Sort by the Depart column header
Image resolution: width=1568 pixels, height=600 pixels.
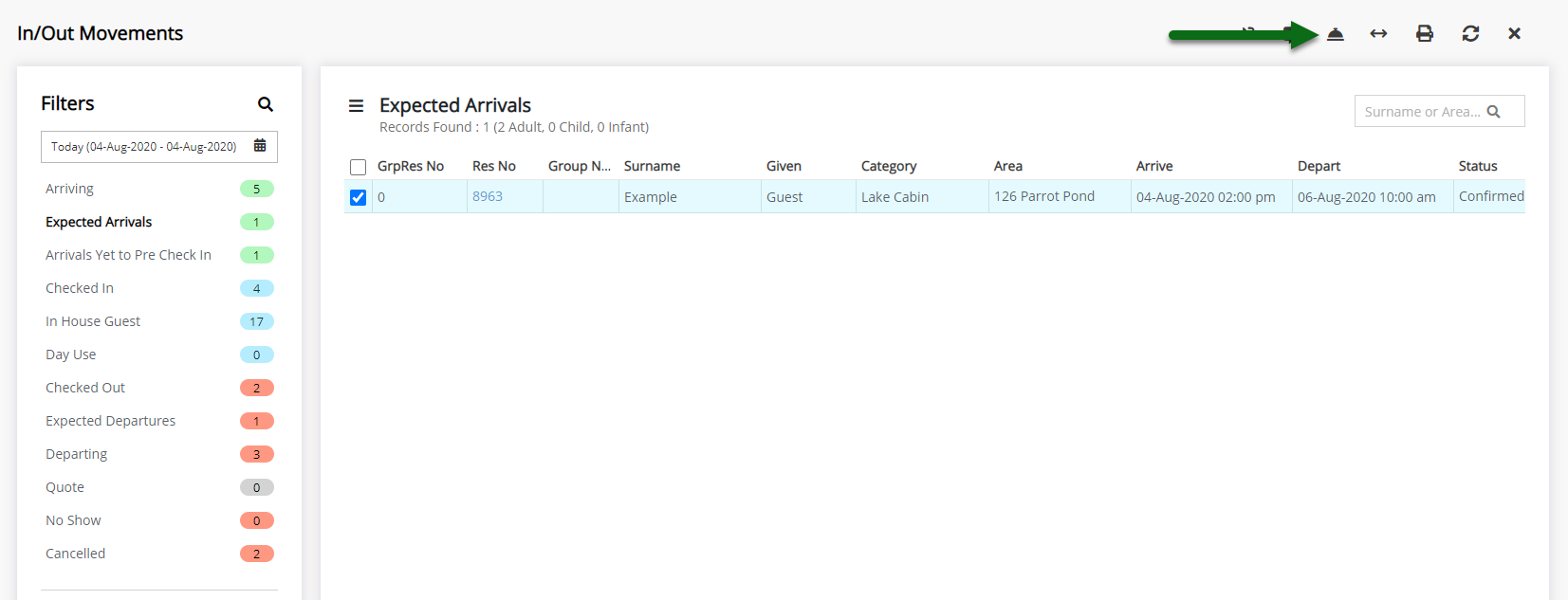click(x=1319, y=166)
